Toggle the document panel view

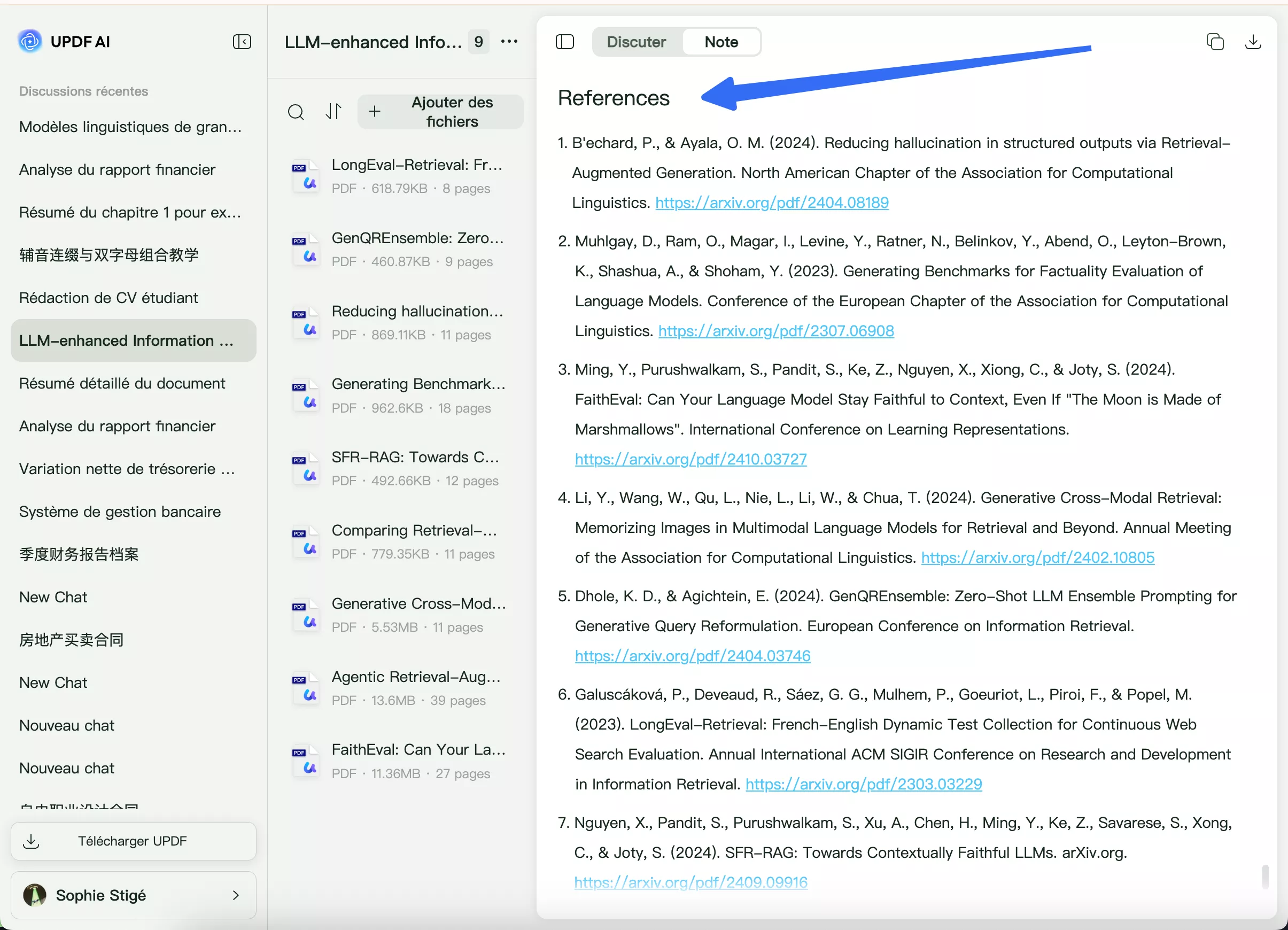565,42
